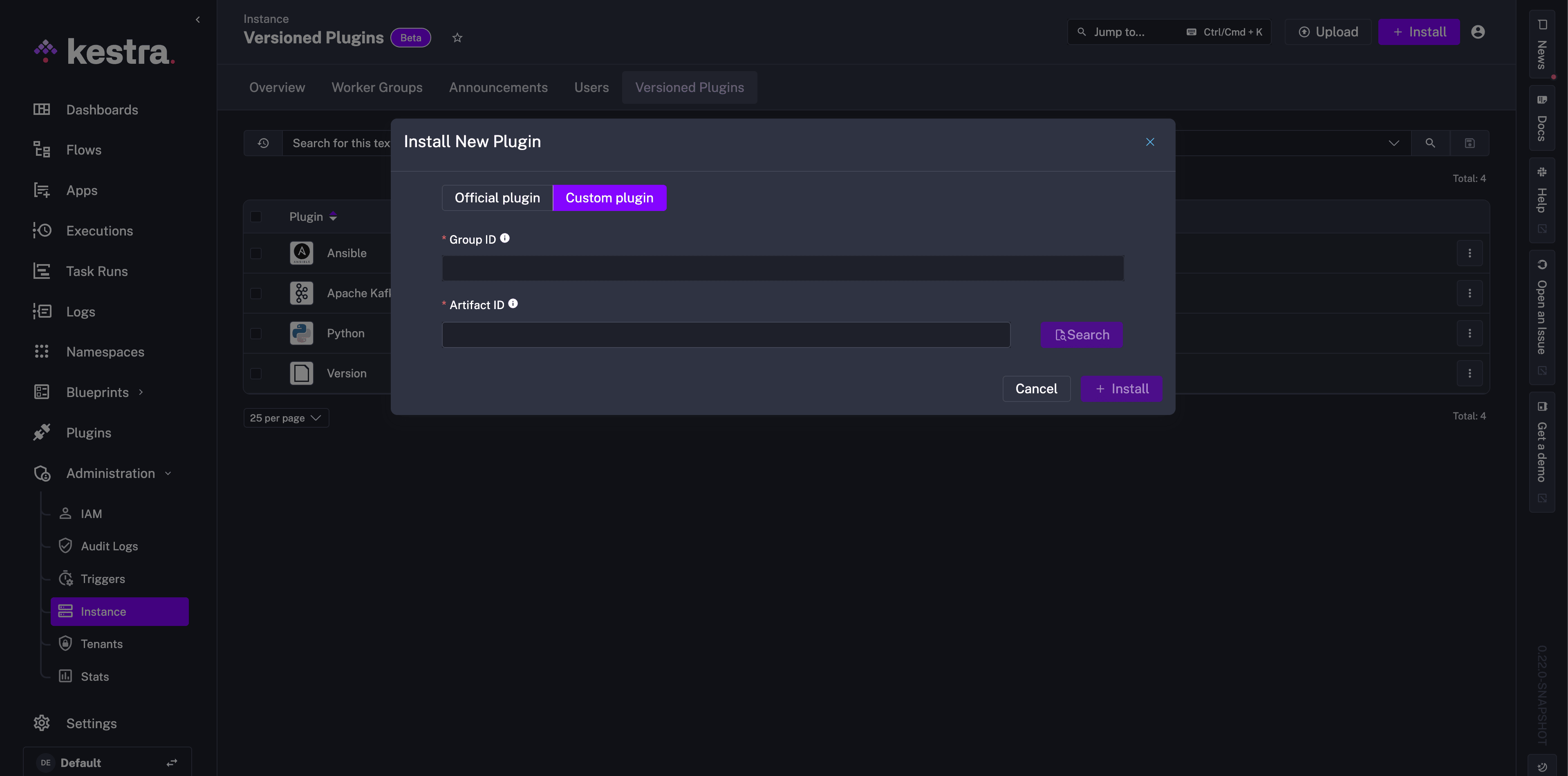
Task: Click the Artifact ID input field
Action: [726, 334]
